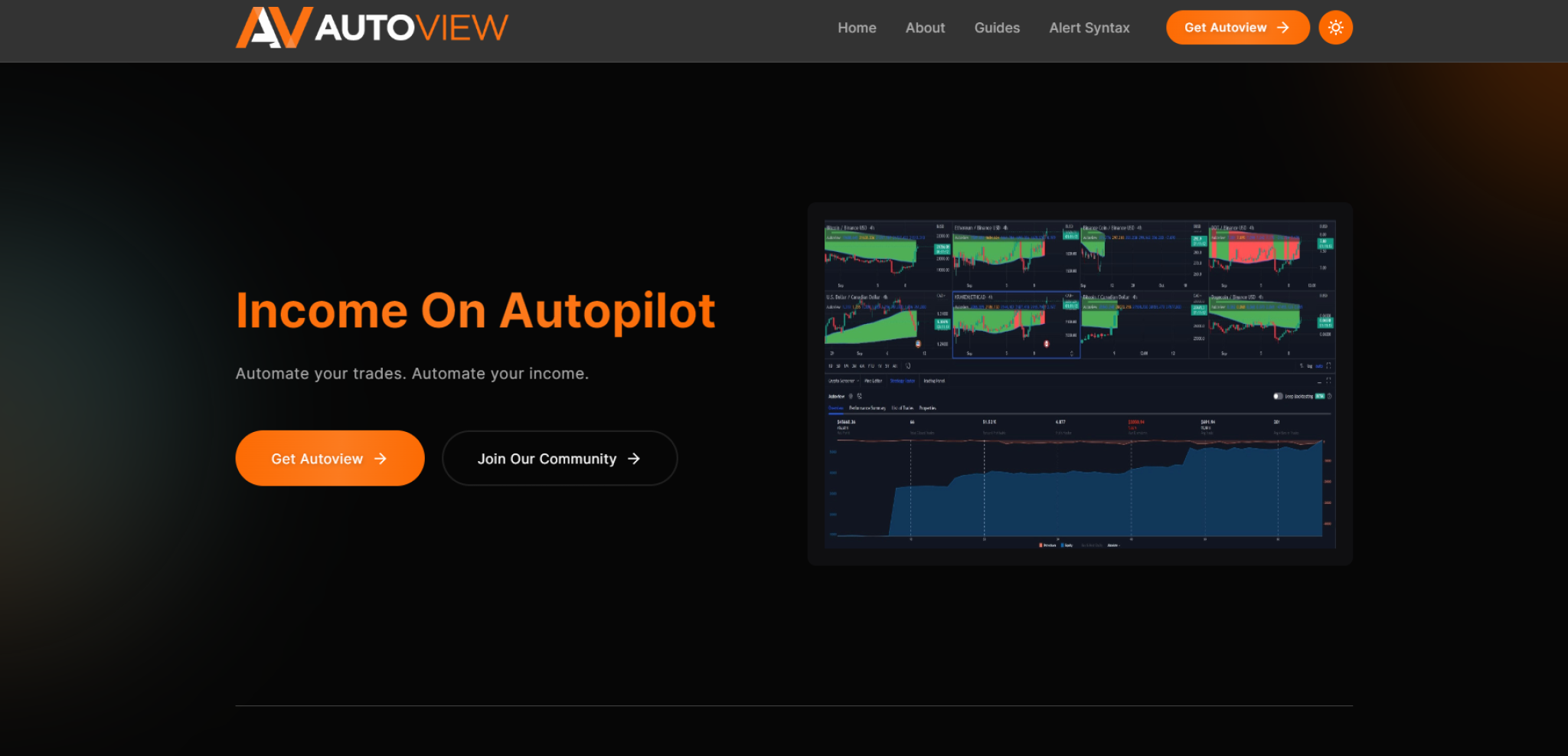Toggle light mode with the sun icon
The height and width of the screenshot is (756, 1568).
[1335, 27]
